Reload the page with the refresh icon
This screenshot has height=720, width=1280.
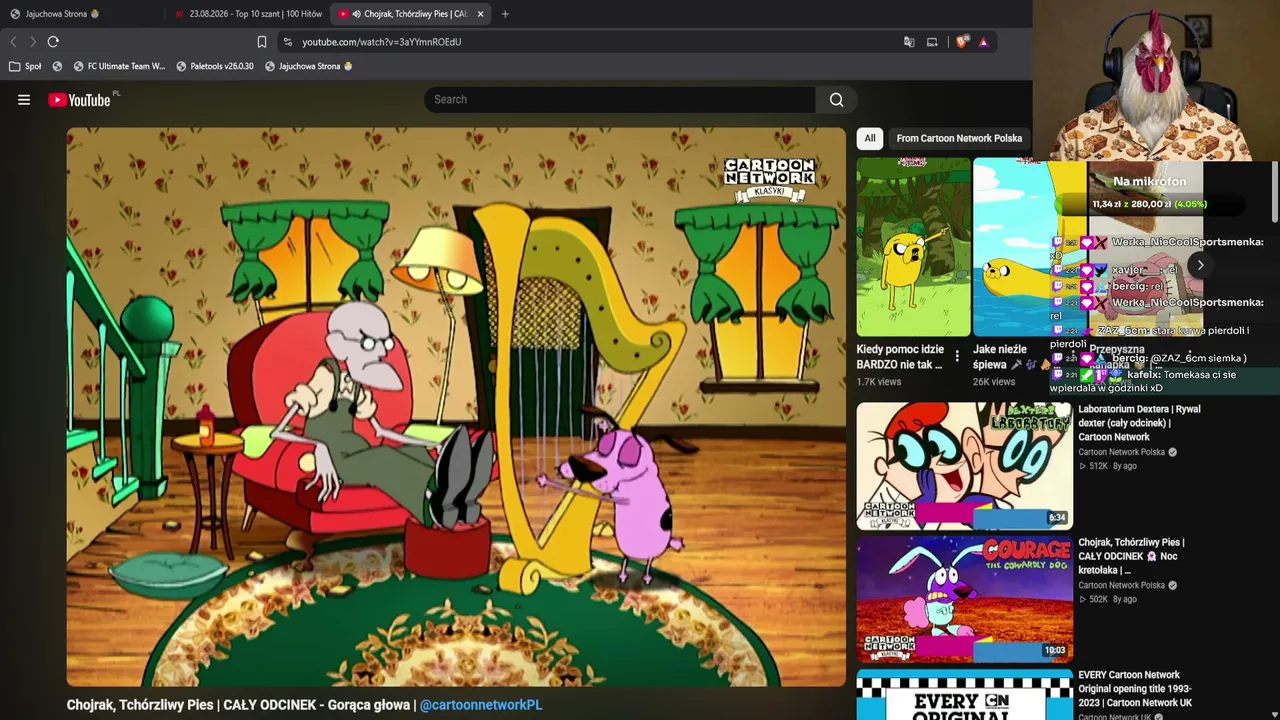click(x=53, y=42)
